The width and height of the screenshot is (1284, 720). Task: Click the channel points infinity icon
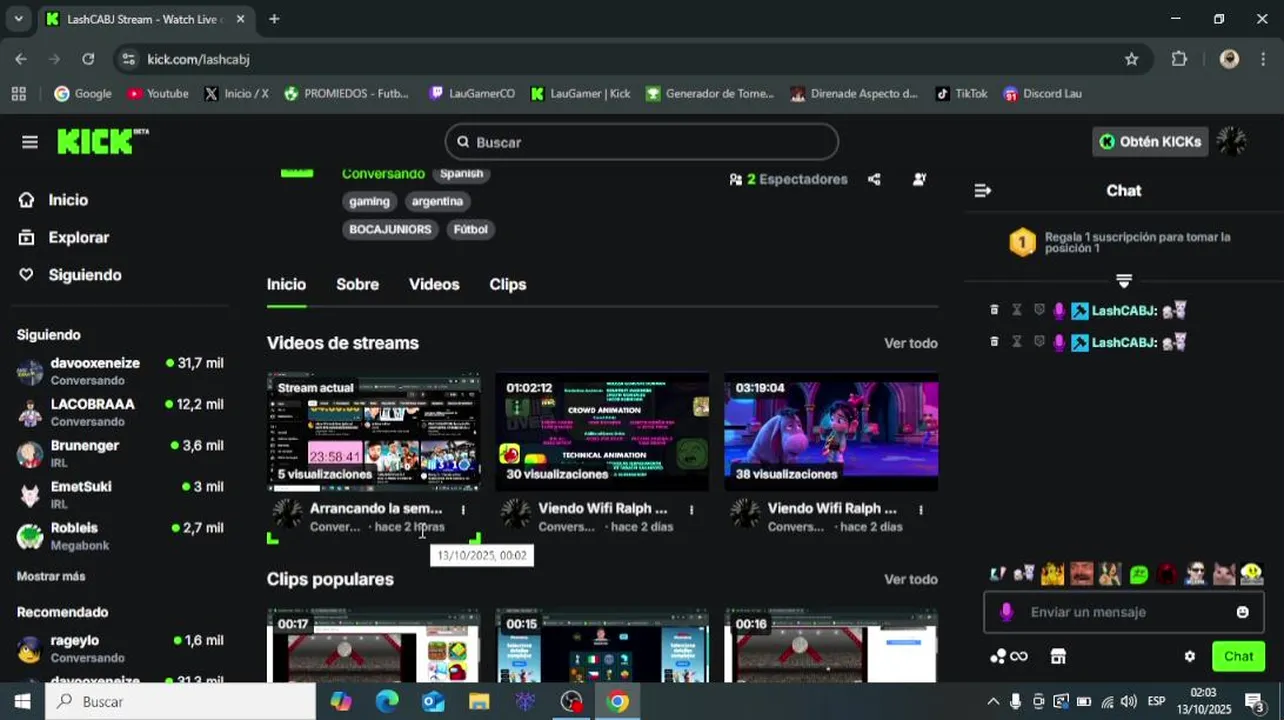[x=1009, y=656]
